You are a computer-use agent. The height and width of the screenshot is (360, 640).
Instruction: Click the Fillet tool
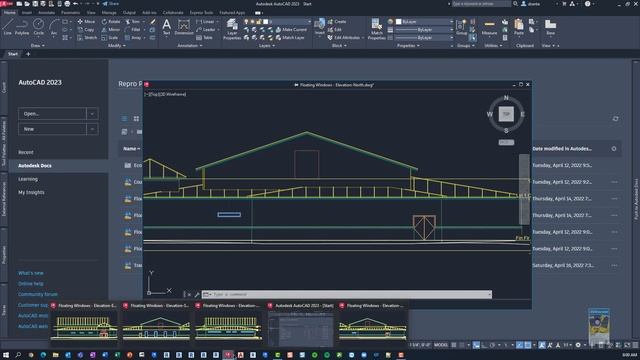[x=133, y=30]
